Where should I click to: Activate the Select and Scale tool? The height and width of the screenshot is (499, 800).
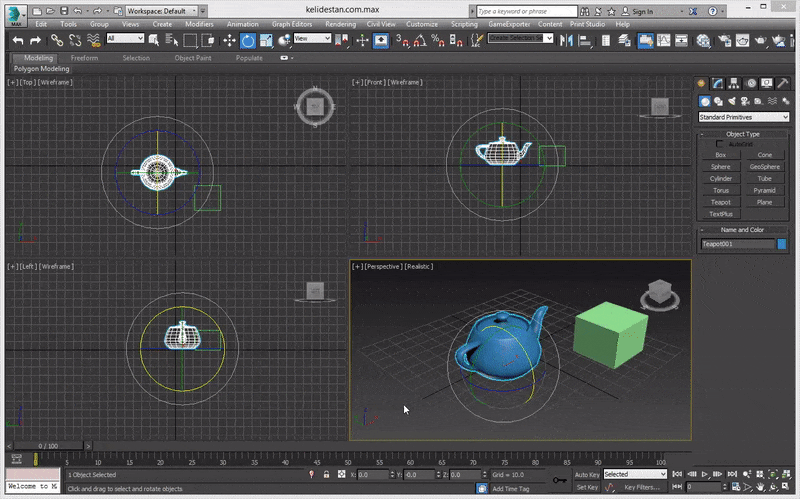[266, 40]
